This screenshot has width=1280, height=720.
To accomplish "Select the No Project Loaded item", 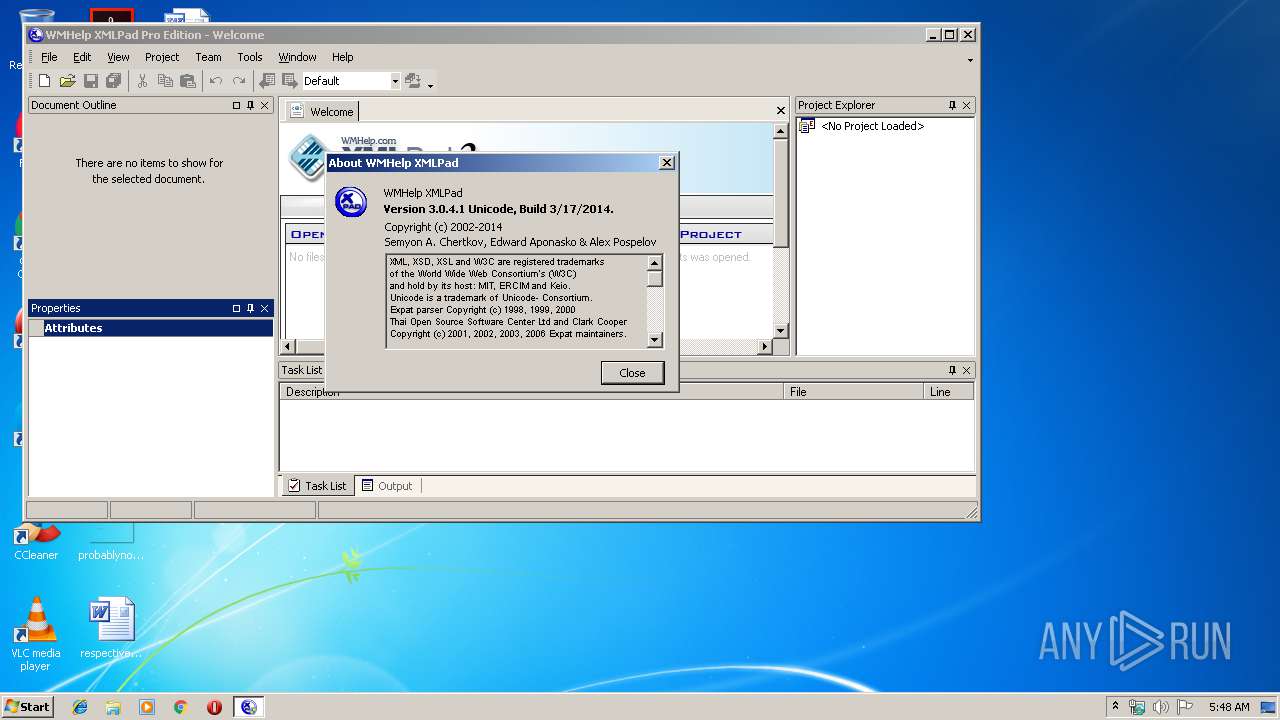I will click(x=872, y=126).
